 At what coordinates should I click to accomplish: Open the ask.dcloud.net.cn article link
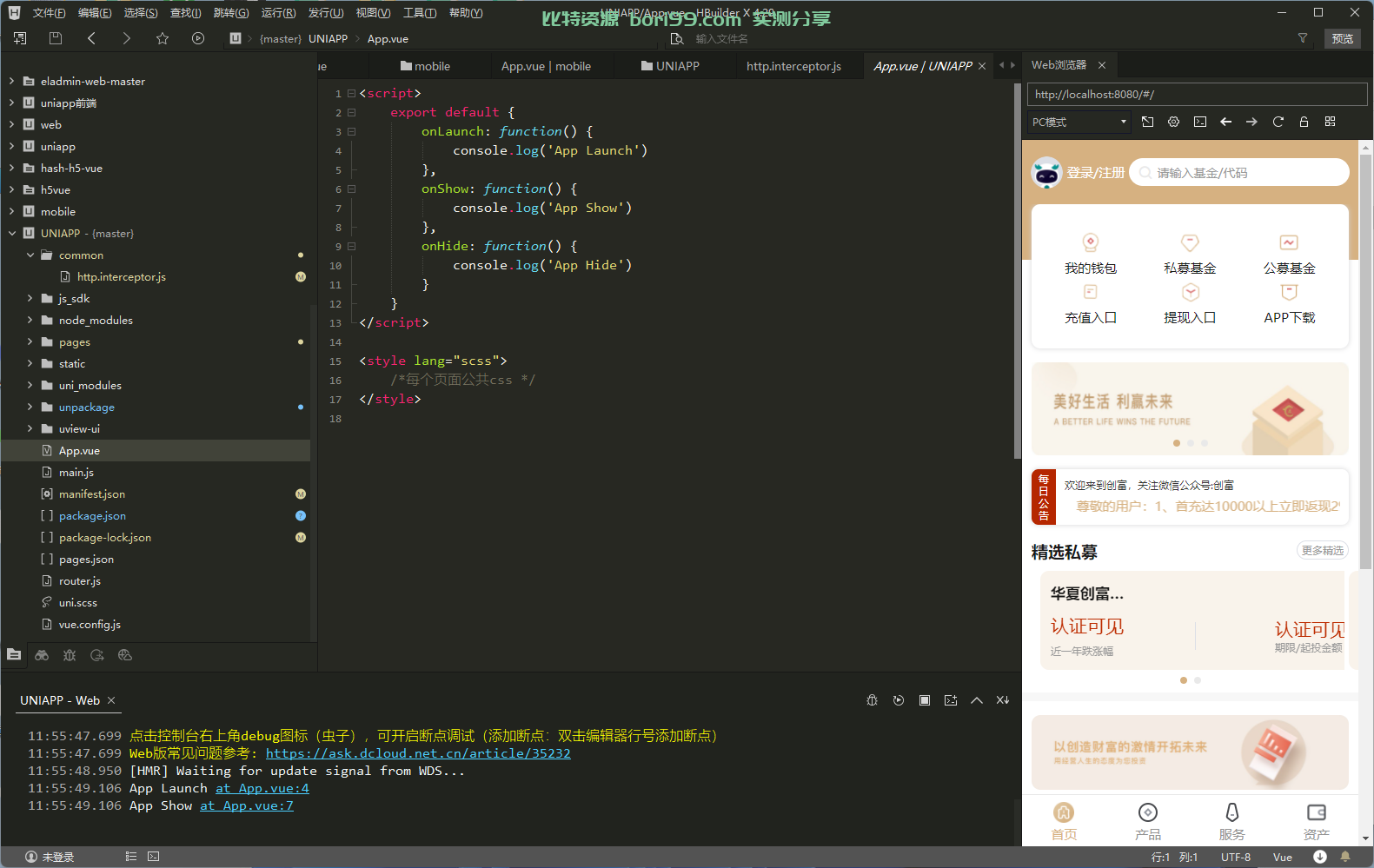[418, 753]
